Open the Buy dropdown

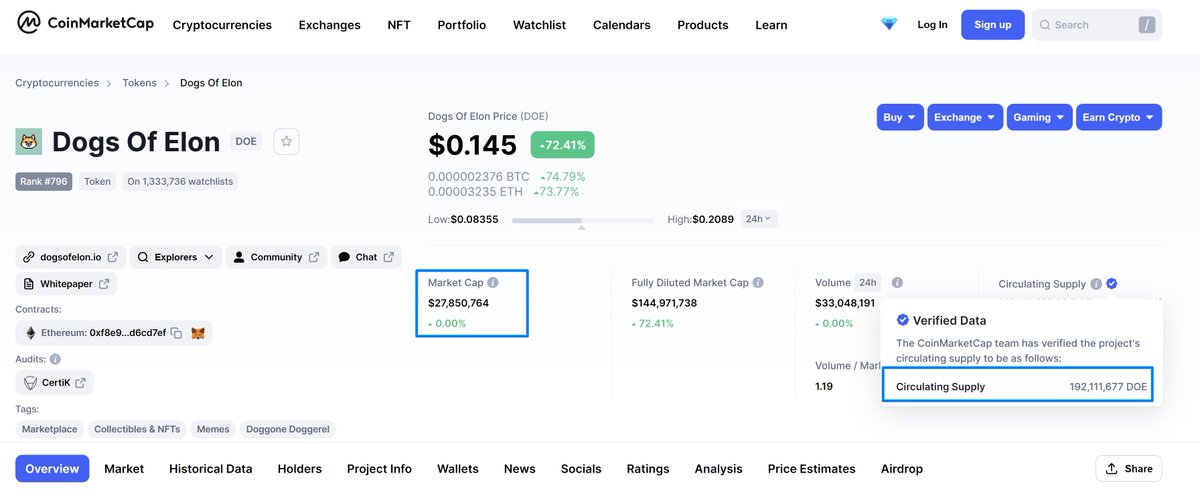[x=900, y=117]
